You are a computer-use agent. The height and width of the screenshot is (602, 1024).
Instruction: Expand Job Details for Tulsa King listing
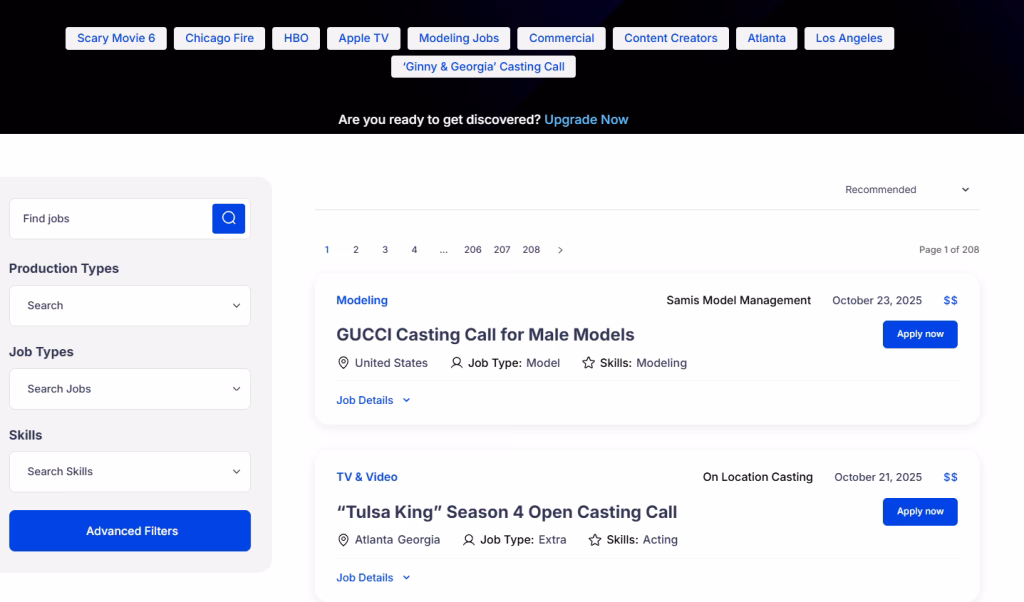(373, 578)
